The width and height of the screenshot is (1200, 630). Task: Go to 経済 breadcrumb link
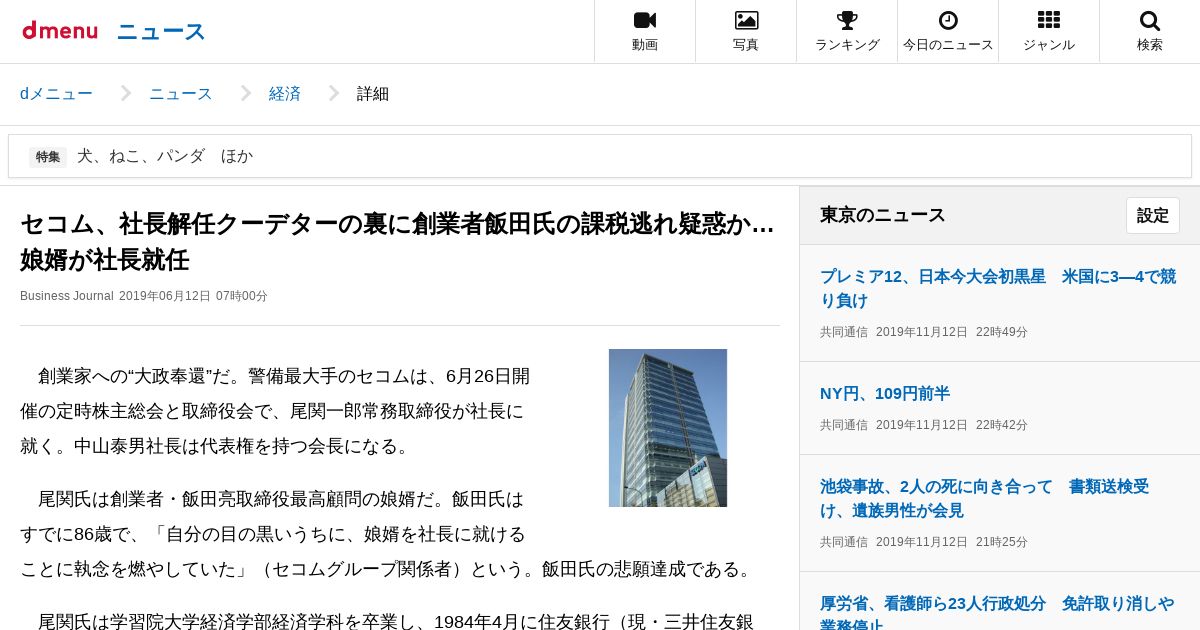coord(285,94)
